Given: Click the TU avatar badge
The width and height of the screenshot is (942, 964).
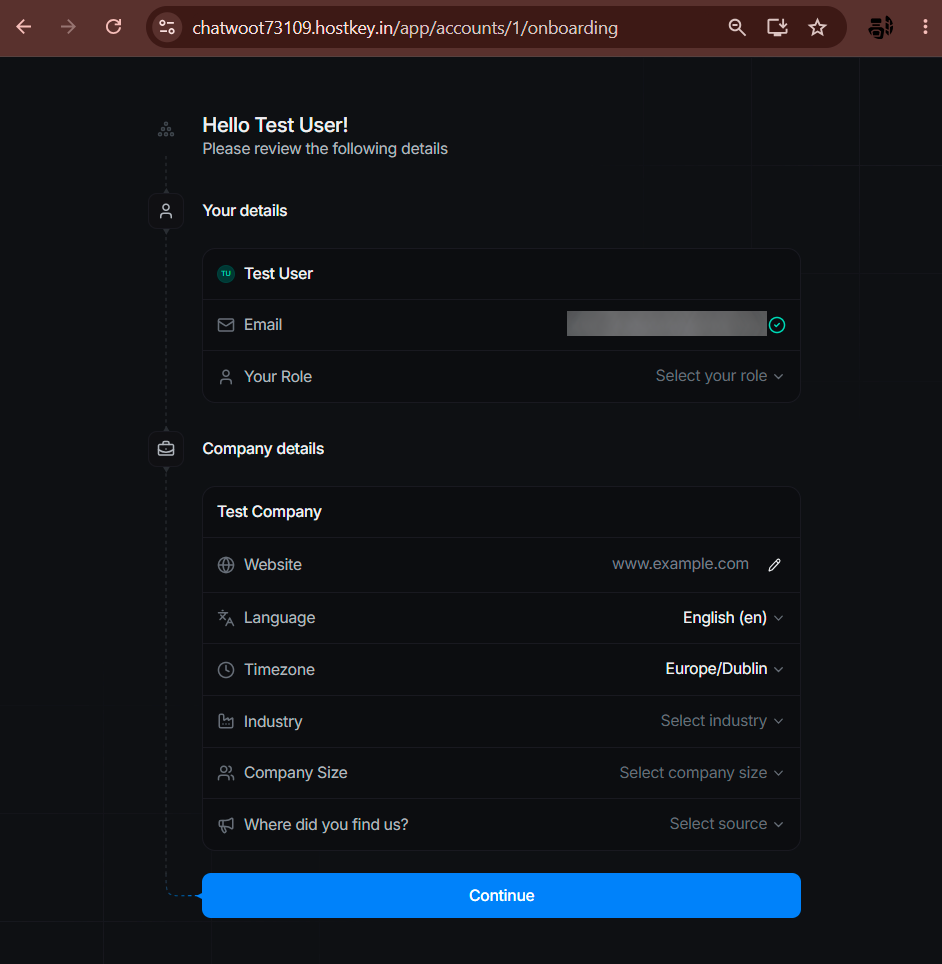Looking at the screenshot, I should 226,274.
